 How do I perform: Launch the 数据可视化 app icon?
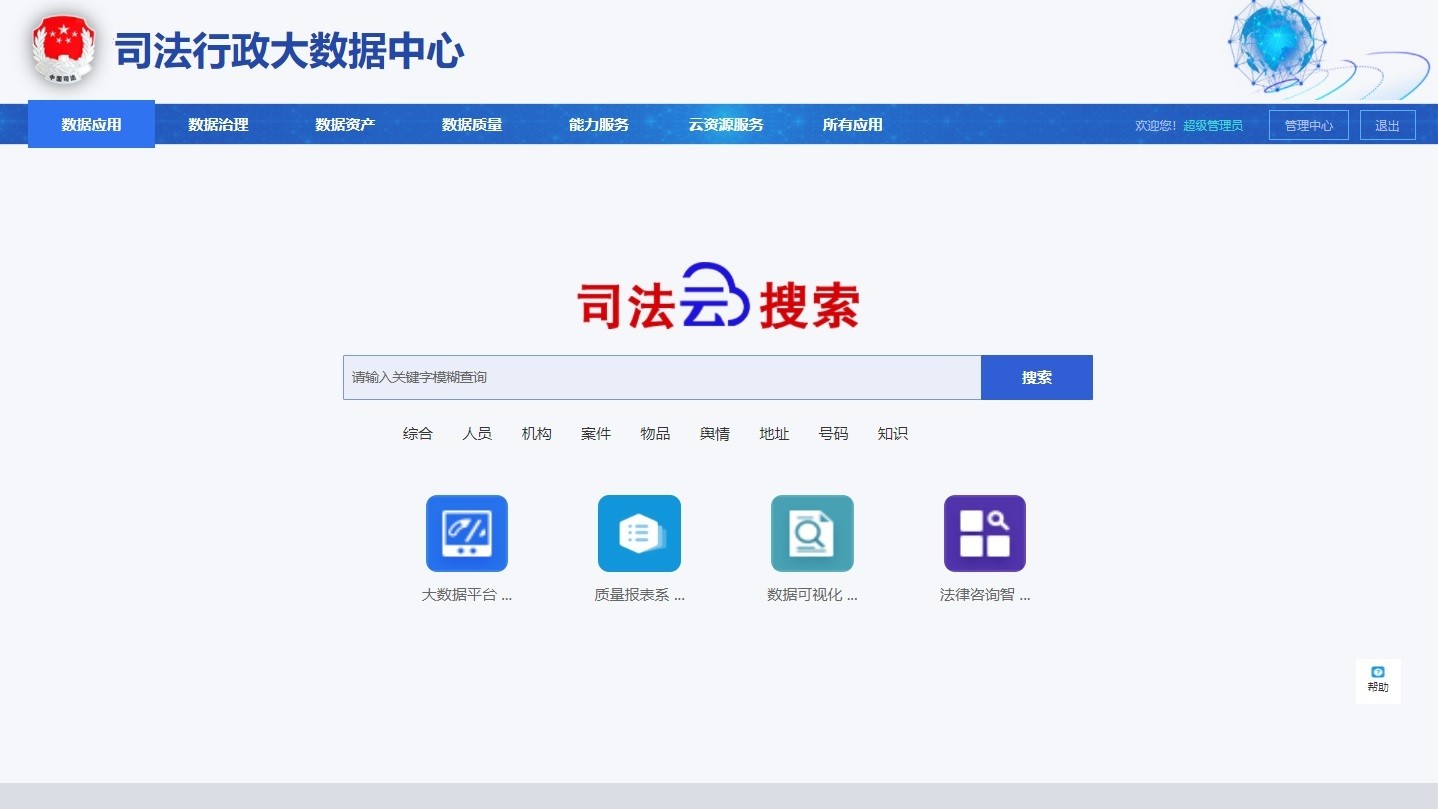tap(812, 534)
